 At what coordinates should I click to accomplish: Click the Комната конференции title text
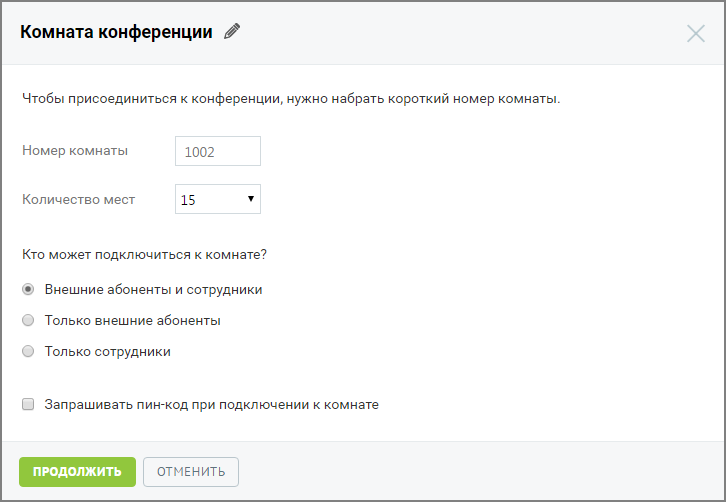click(x=116, y=32)
